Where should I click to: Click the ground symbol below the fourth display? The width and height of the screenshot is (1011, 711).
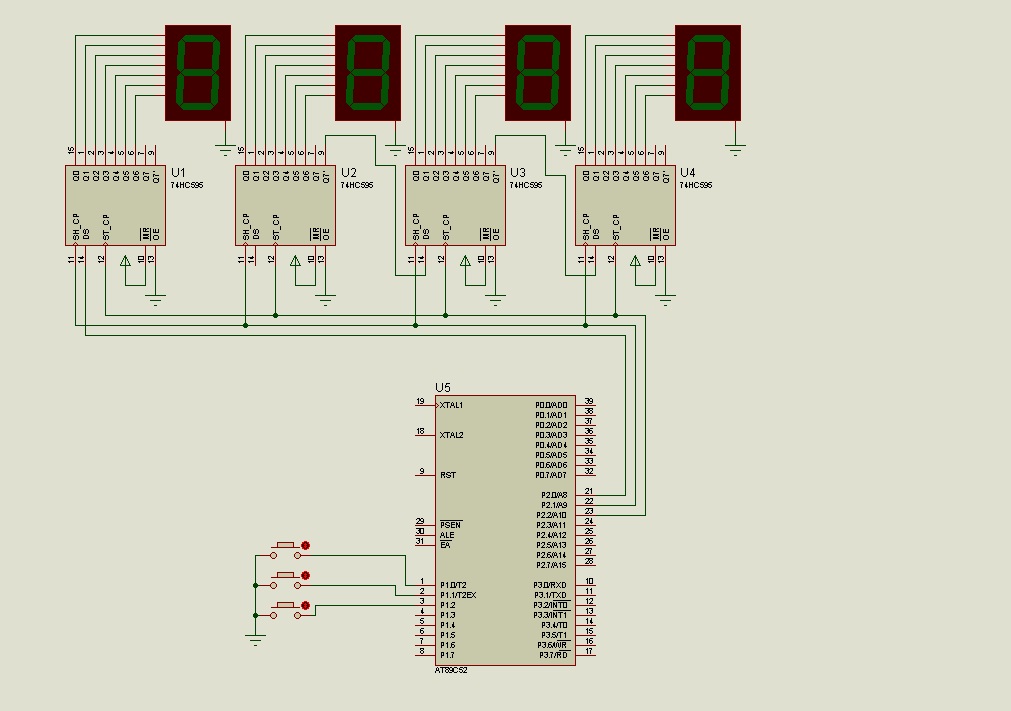click(x=735, y=151)
